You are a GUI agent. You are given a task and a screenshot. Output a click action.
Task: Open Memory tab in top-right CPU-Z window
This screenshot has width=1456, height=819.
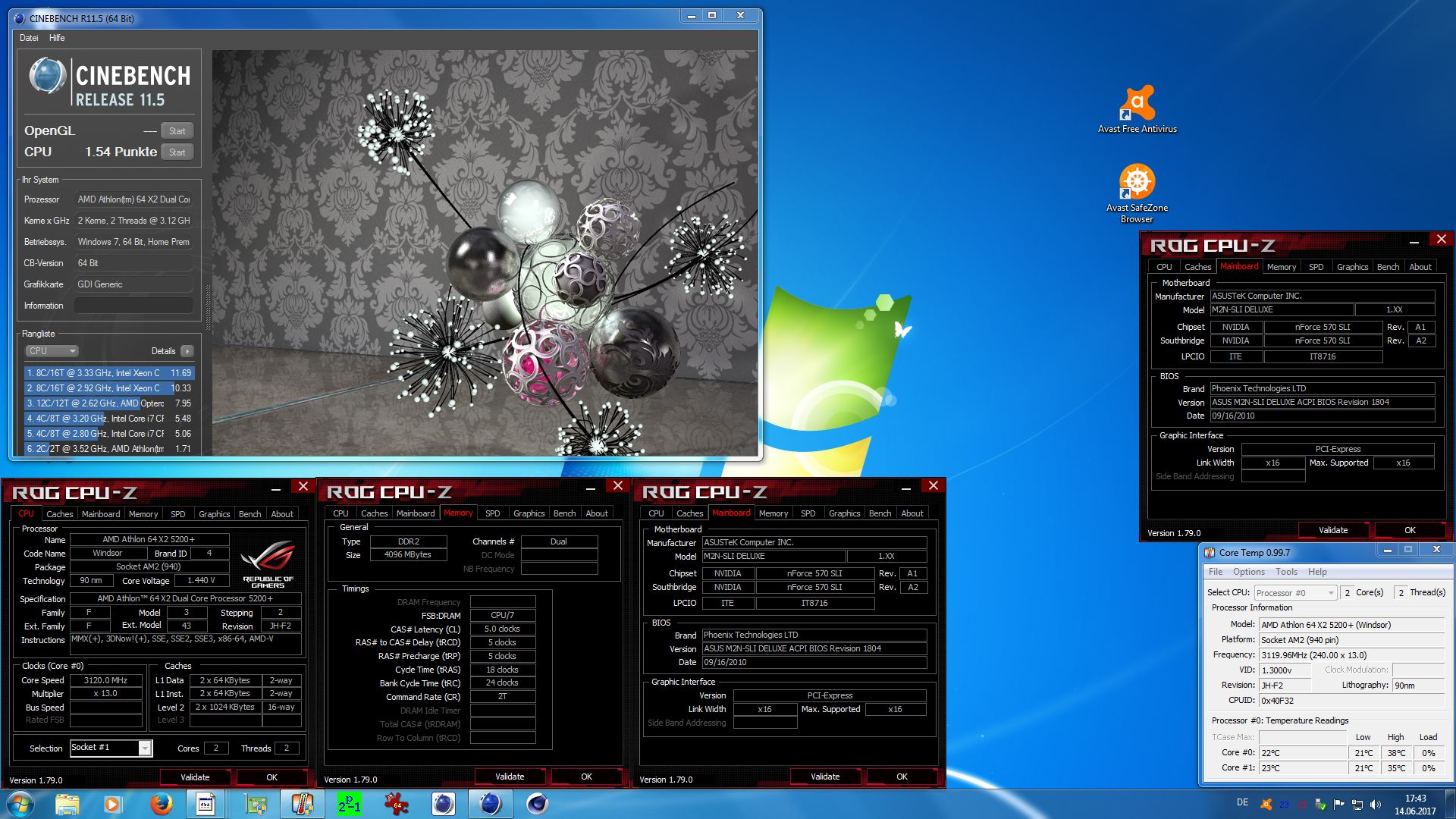tap(1282, 267)
